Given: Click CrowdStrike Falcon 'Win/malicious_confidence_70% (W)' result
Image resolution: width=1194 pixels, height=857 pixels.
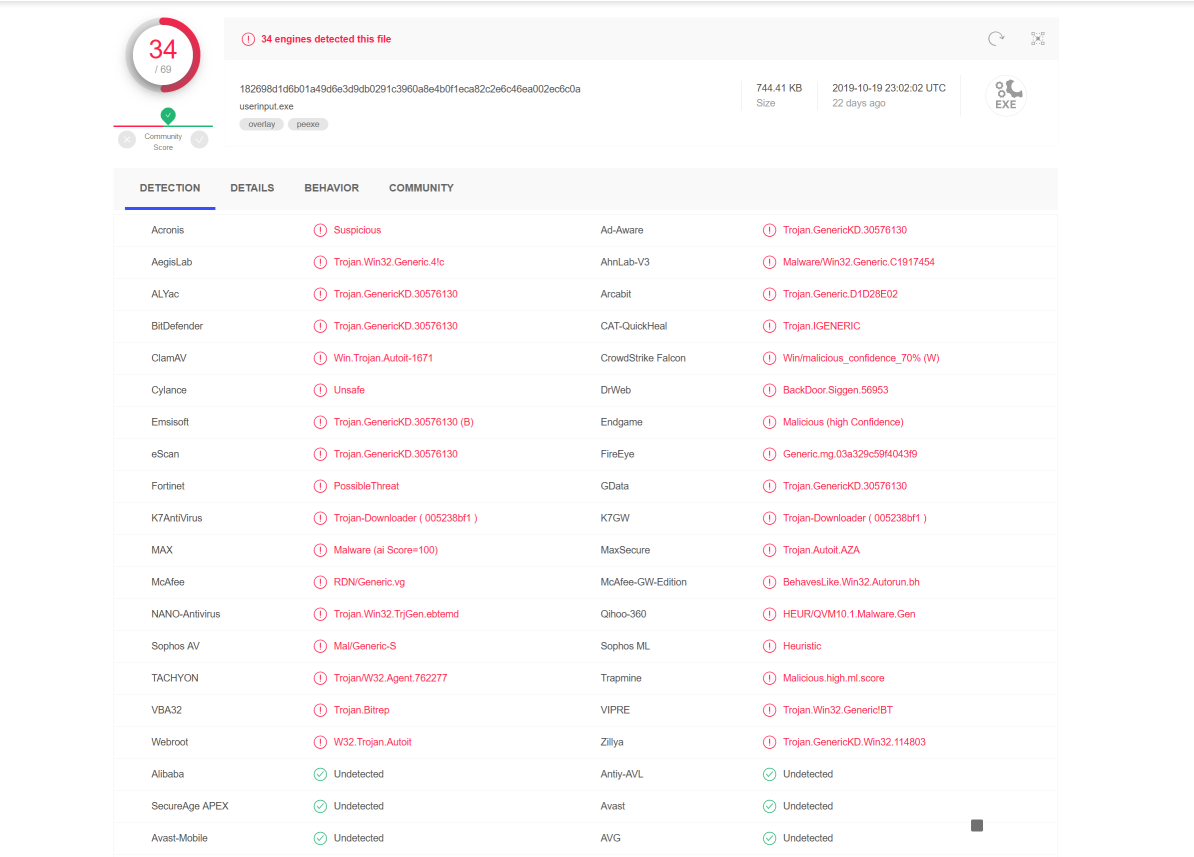Looking at the screenshot, I should (860, 358).
